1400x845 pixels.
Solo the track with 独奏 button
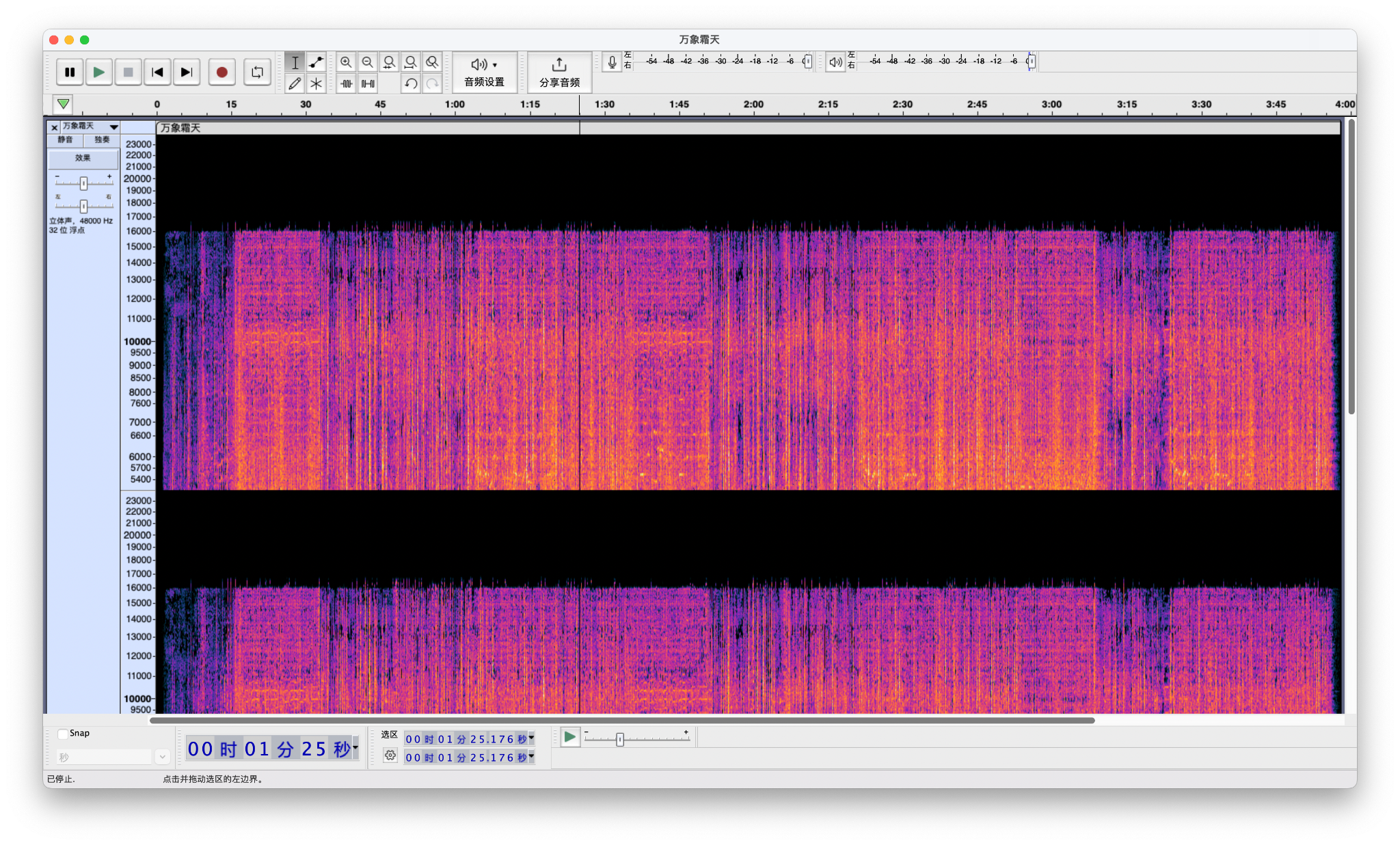point(102,139)
